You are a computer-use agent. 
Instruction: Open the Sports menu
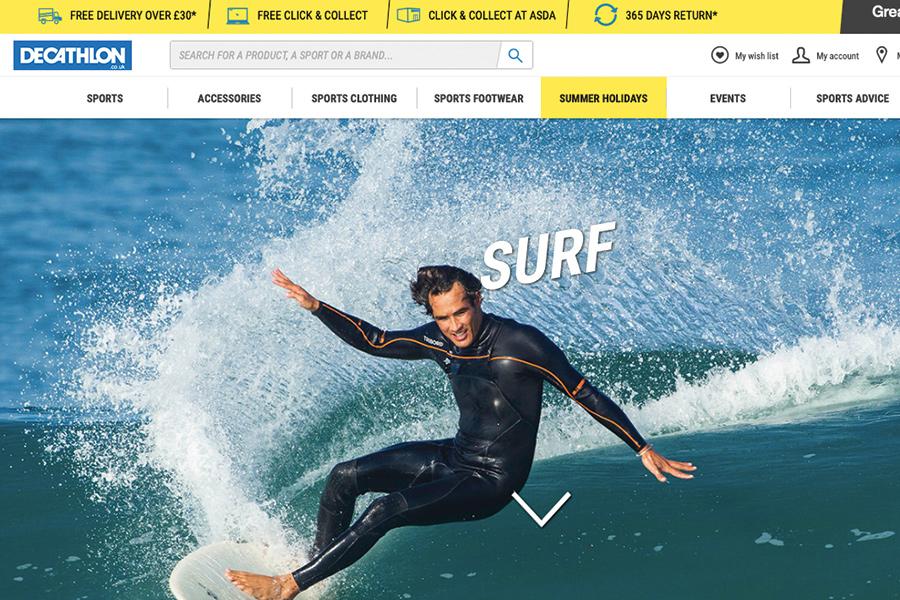(104, 98)
